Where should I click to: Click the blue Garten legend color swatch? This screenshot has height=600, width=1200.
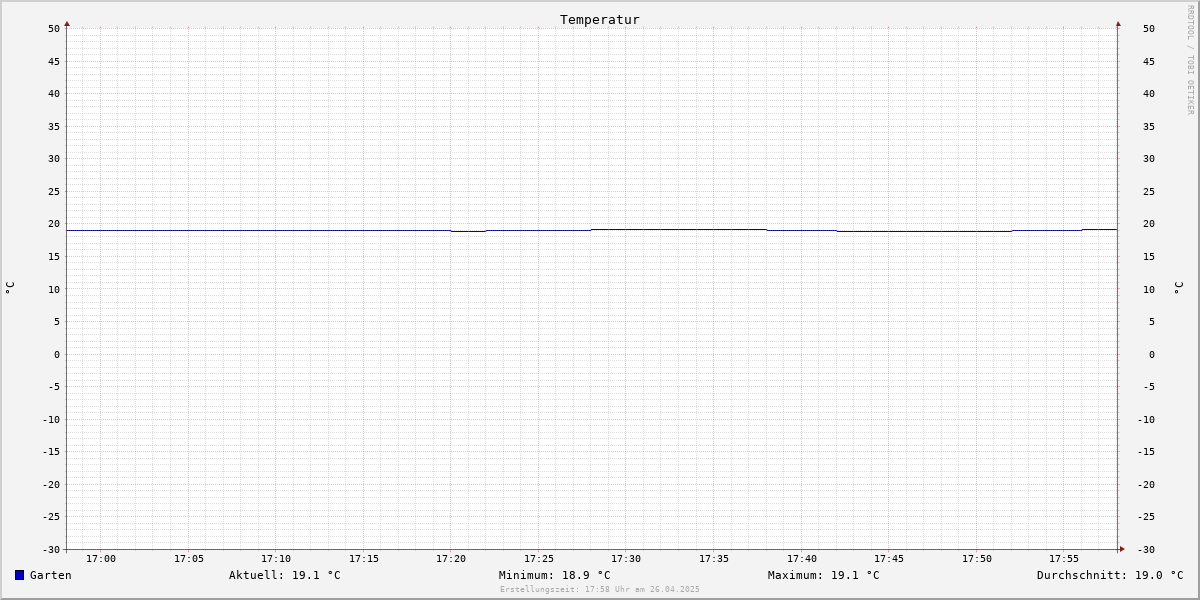click(x=19, y=575)
